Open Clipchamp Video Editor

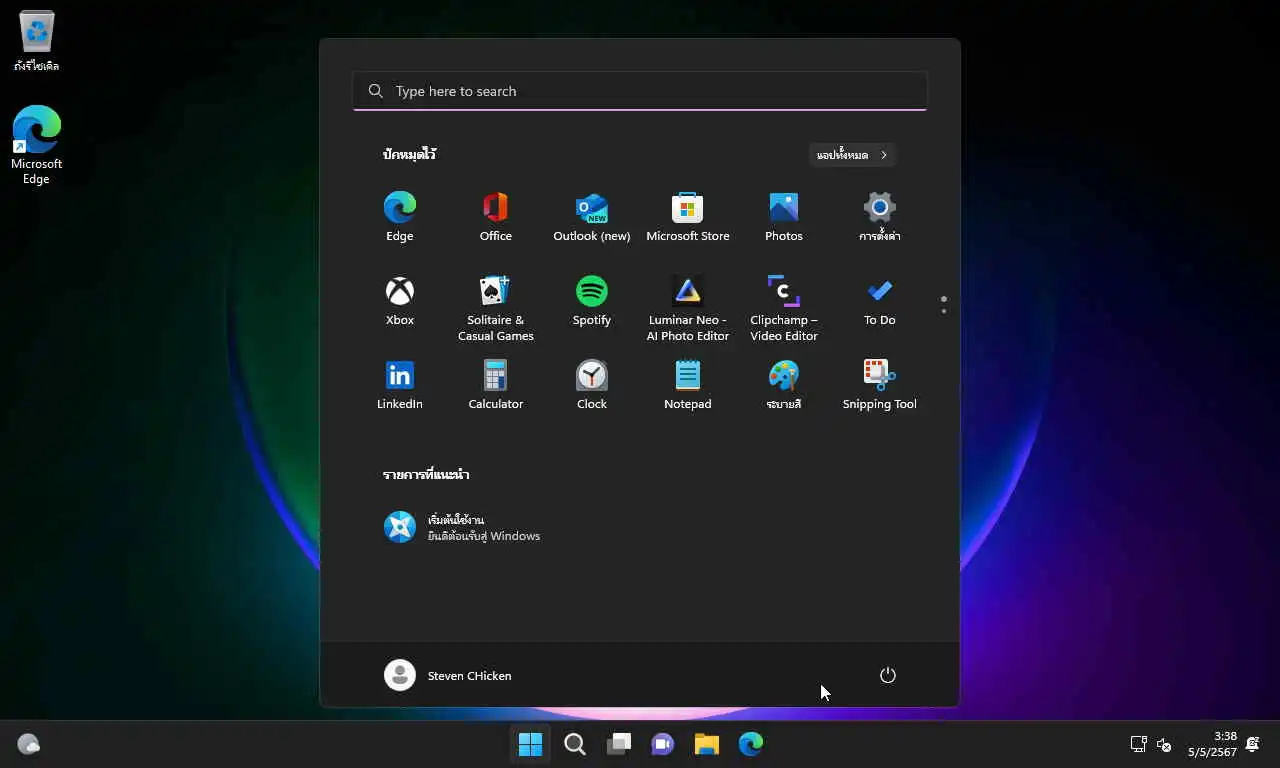(x=783, y=308)
